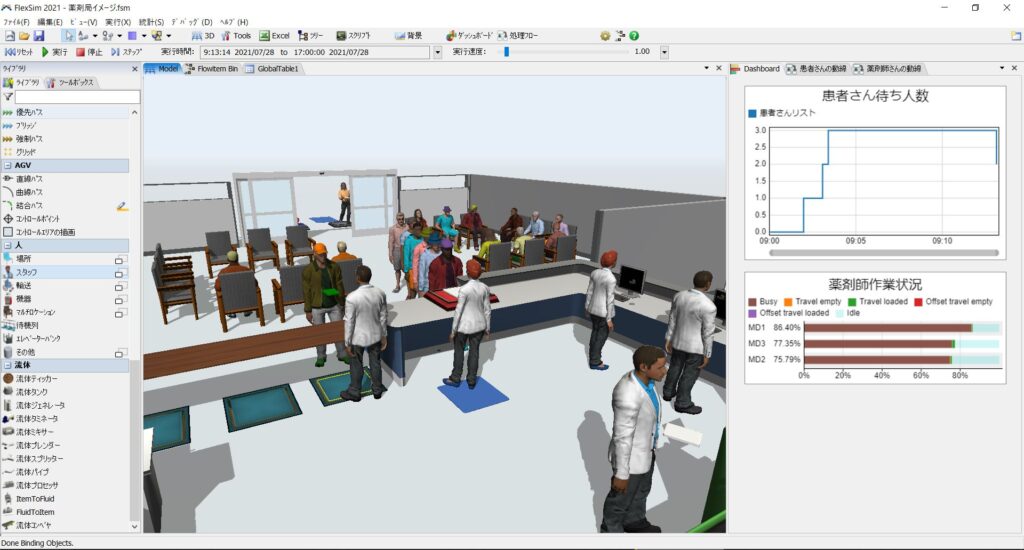Click the Reset simulation button

(x=18, y=52)
